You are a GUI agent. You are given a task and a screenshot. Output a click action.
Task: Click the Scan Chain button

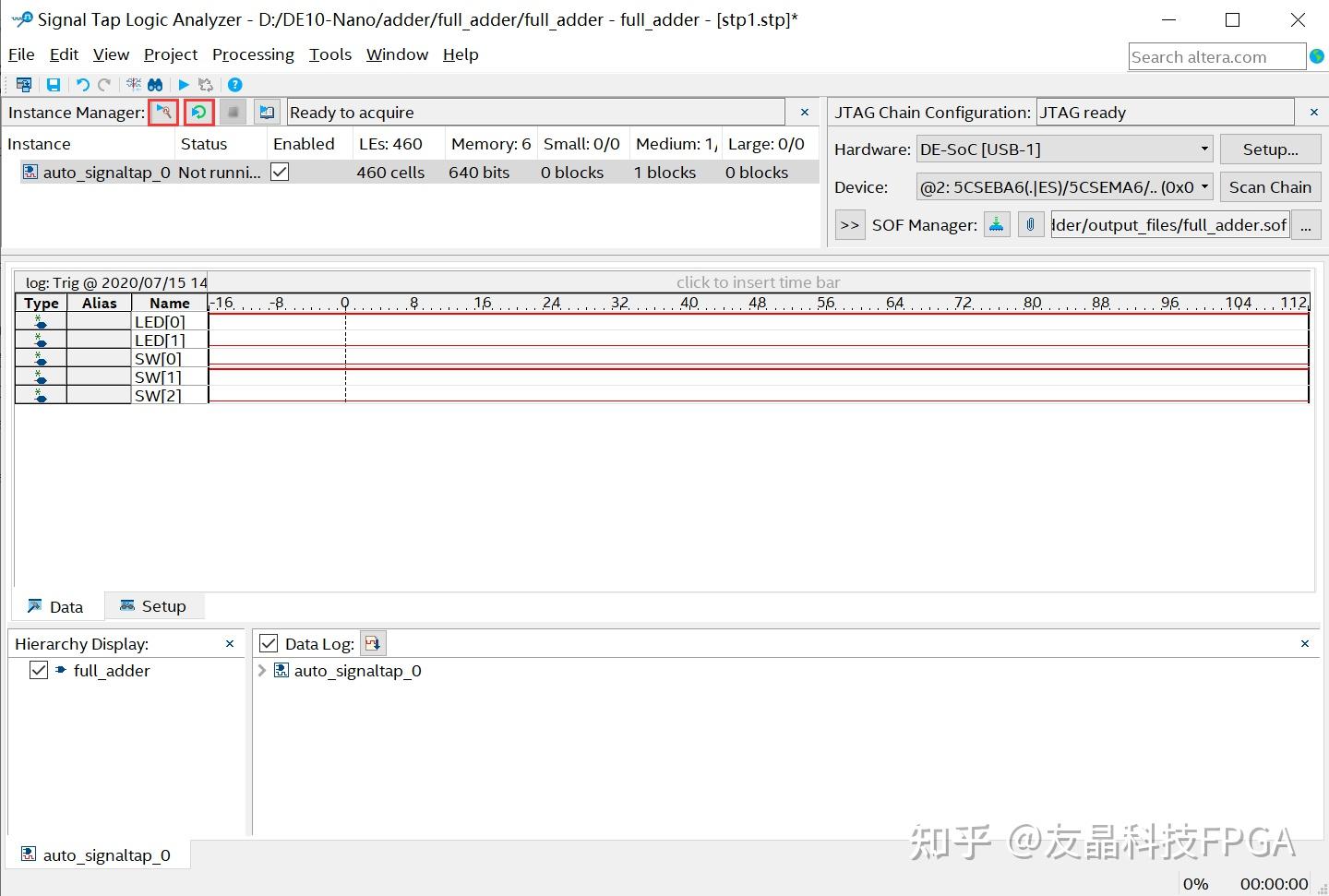point(1271,186)
